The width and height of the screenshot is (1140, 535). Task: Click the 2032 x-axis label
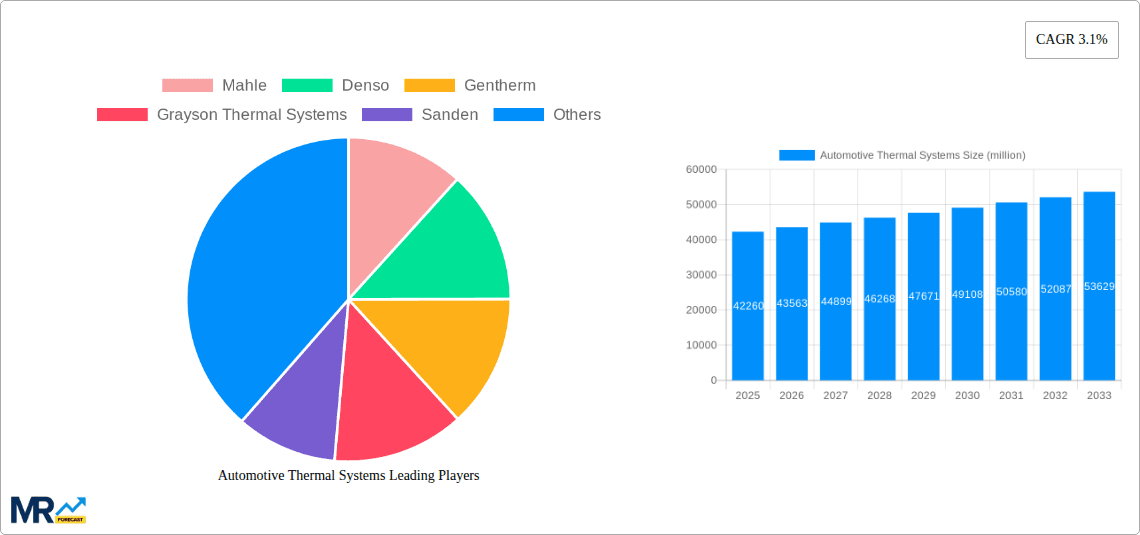click(1056, 395)
